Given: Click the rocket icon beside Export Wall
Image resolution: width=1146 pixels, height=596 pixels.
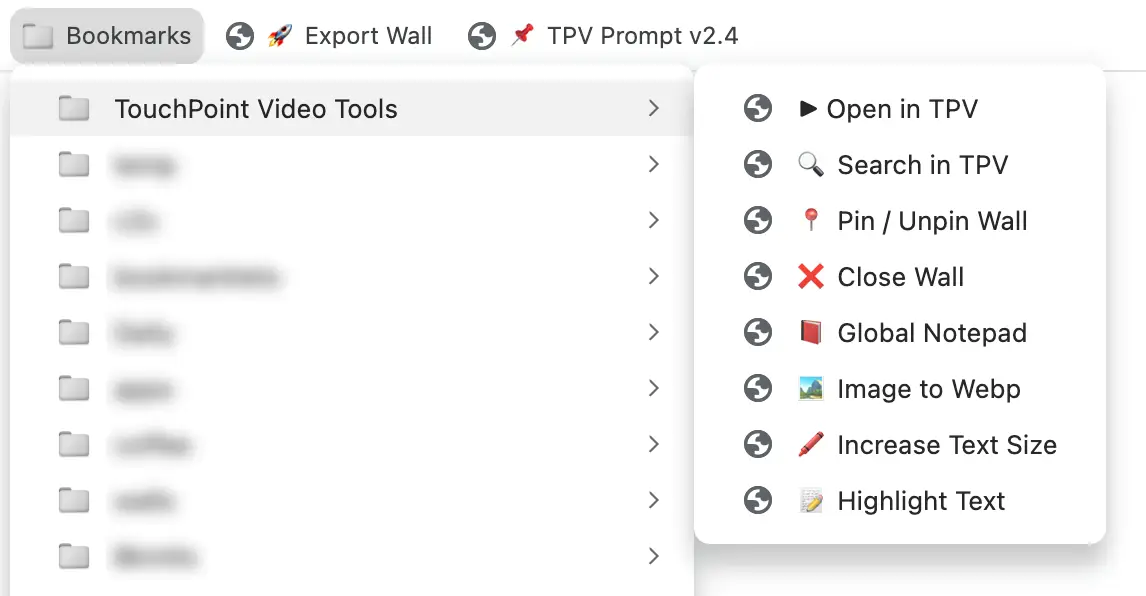Looking at the screenshot, I should click(279, 37).
